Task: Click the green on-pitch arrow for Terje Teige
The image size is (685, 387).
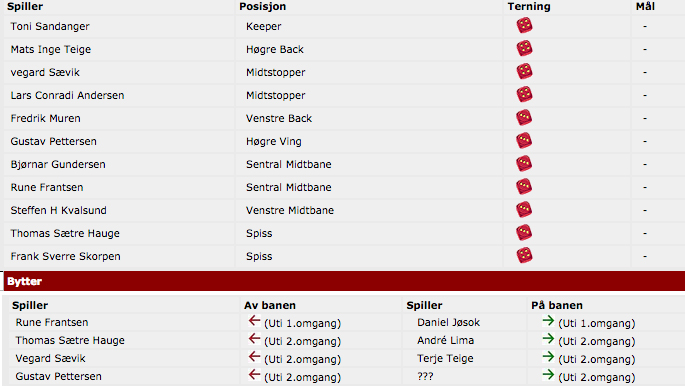Action: [x=548, y=357]
